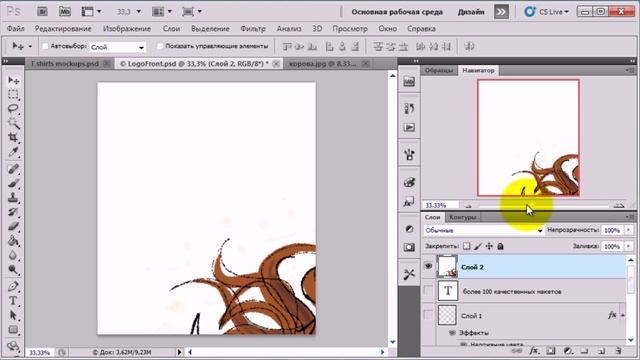The width and height of the screenshot is (640, 360).
Task: Hide the Слой 2 layer
Action: click(x=428, y=266)
